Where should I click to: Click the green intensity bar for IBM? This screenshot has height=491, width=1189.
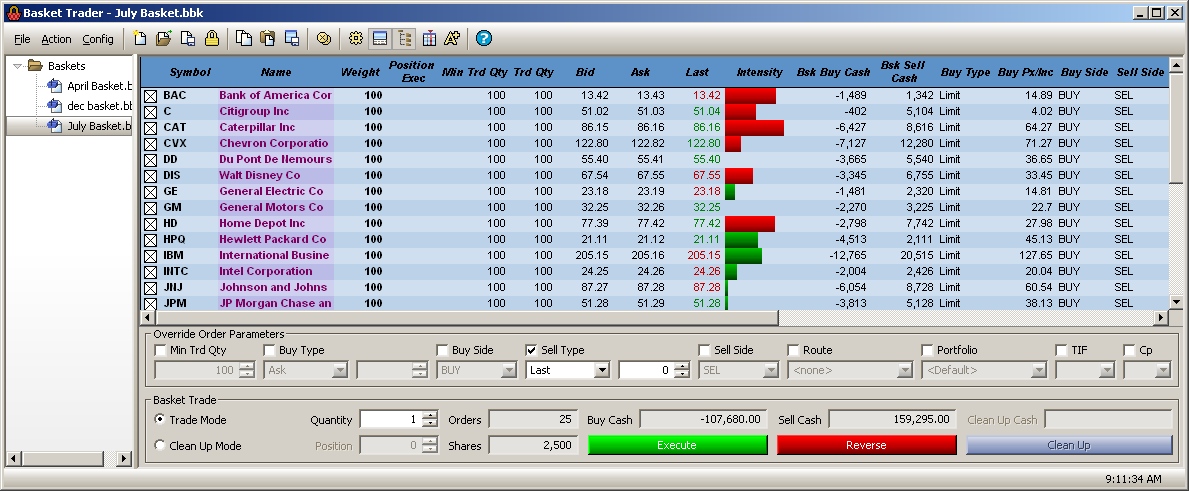click(744, 255)
